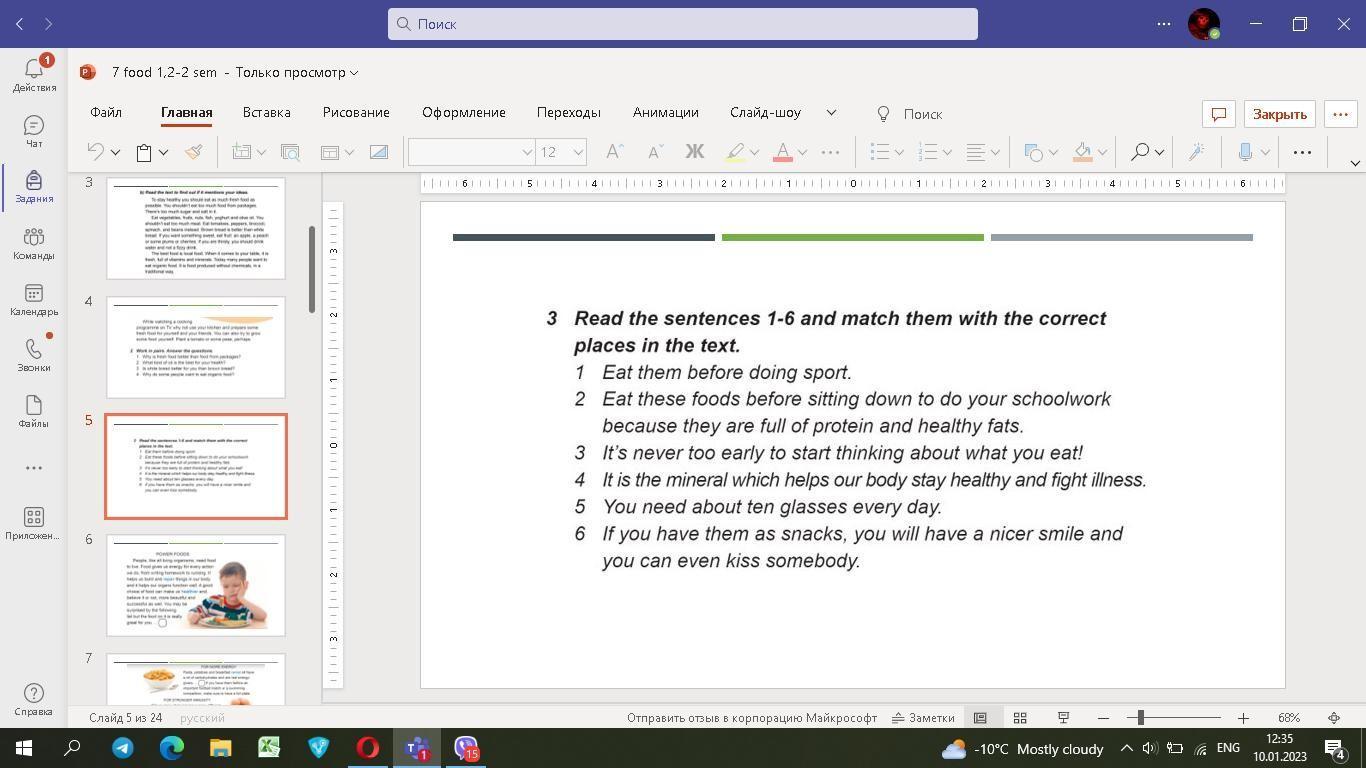Open Excel from the Windows taskbar
Viewport: 1366px width, 768px height.
tap(270, 748)
